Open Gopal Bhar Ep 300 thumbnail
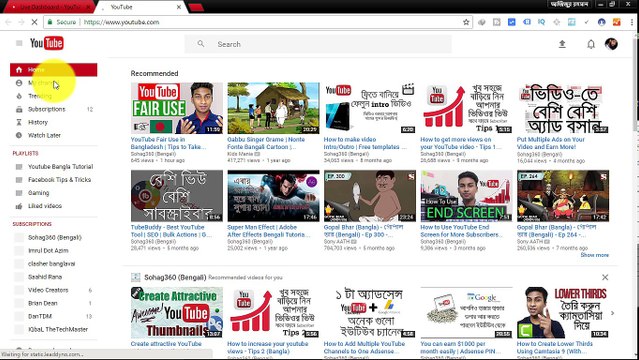This screenshot has height=360, width=639. pyautogui.click(x=370, y=196)
